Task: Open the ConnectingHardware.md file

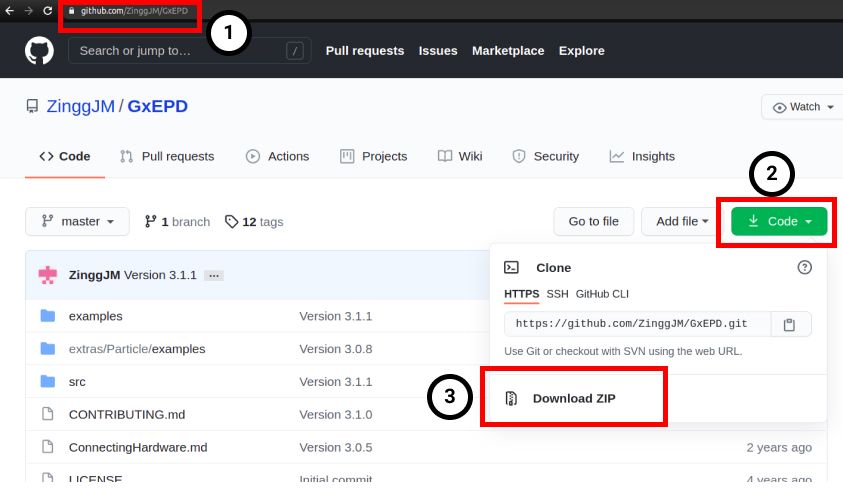Action: click(x=138, y=447)
